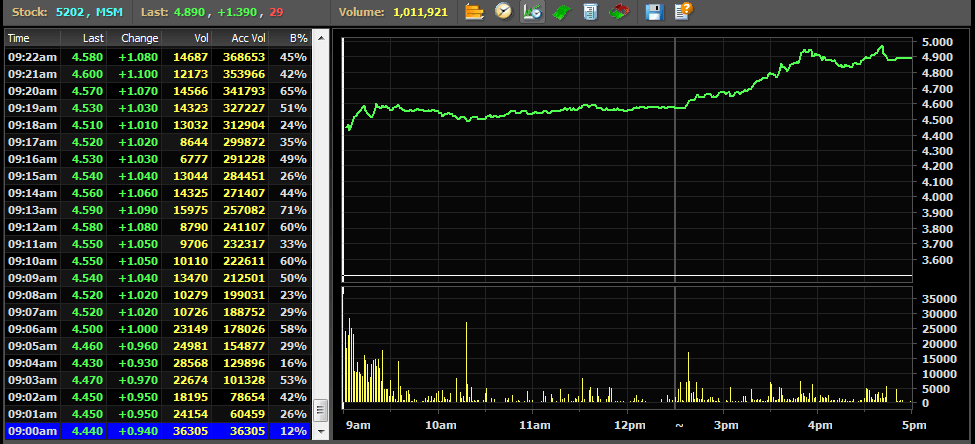Click the green money note icon

coord(561,11)
